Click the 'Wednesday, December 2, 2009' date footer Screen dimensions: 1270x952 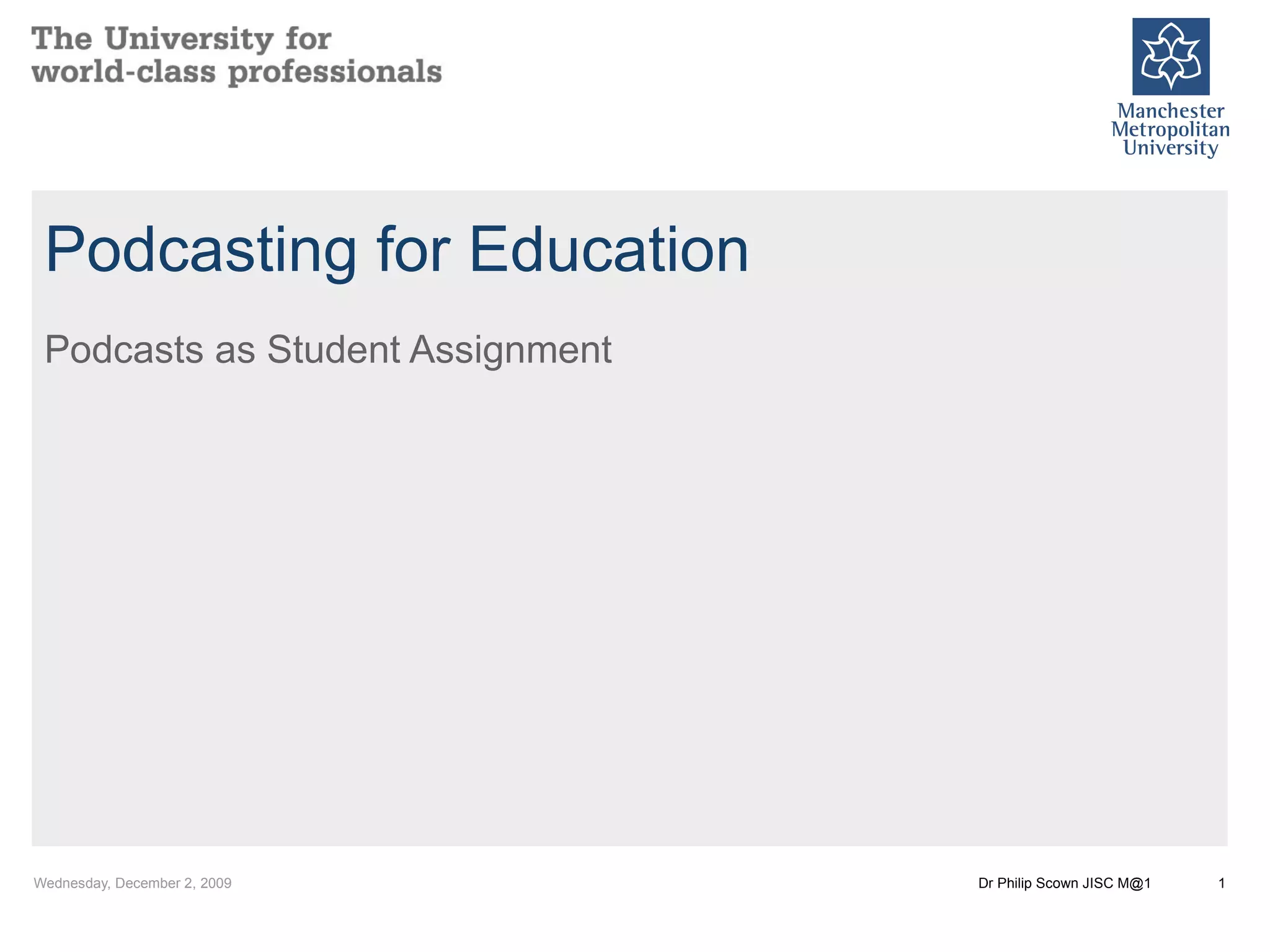132,883
